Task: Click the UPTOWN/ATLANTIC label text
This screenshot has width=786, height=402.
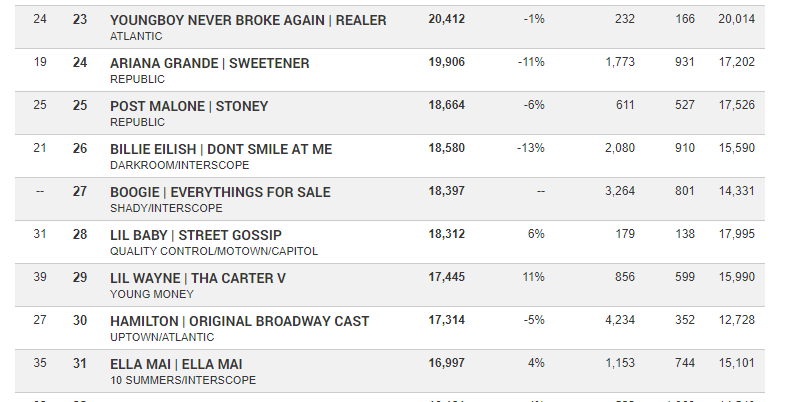Action: (x=162, y=337)
